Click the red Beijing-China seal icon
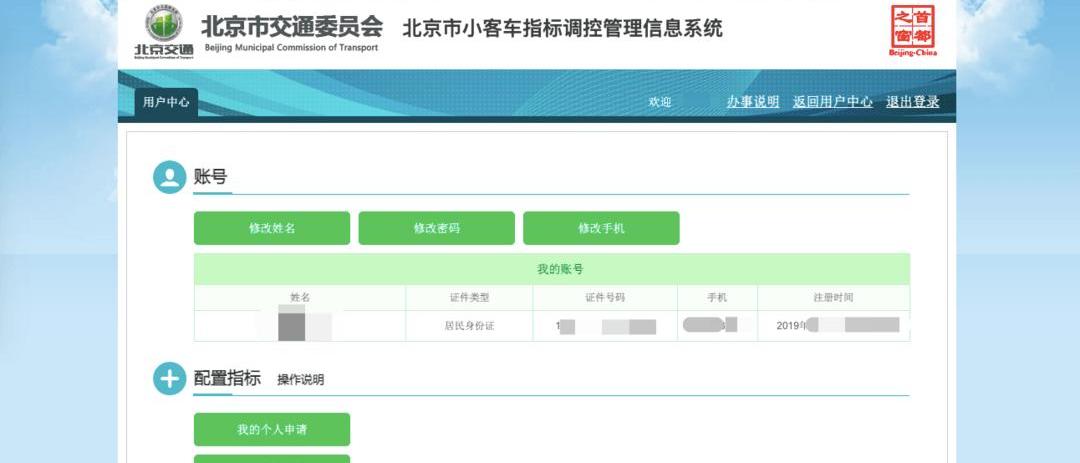Image resolution: width=1080 pixels, height=463 pixels. point(913,30)
